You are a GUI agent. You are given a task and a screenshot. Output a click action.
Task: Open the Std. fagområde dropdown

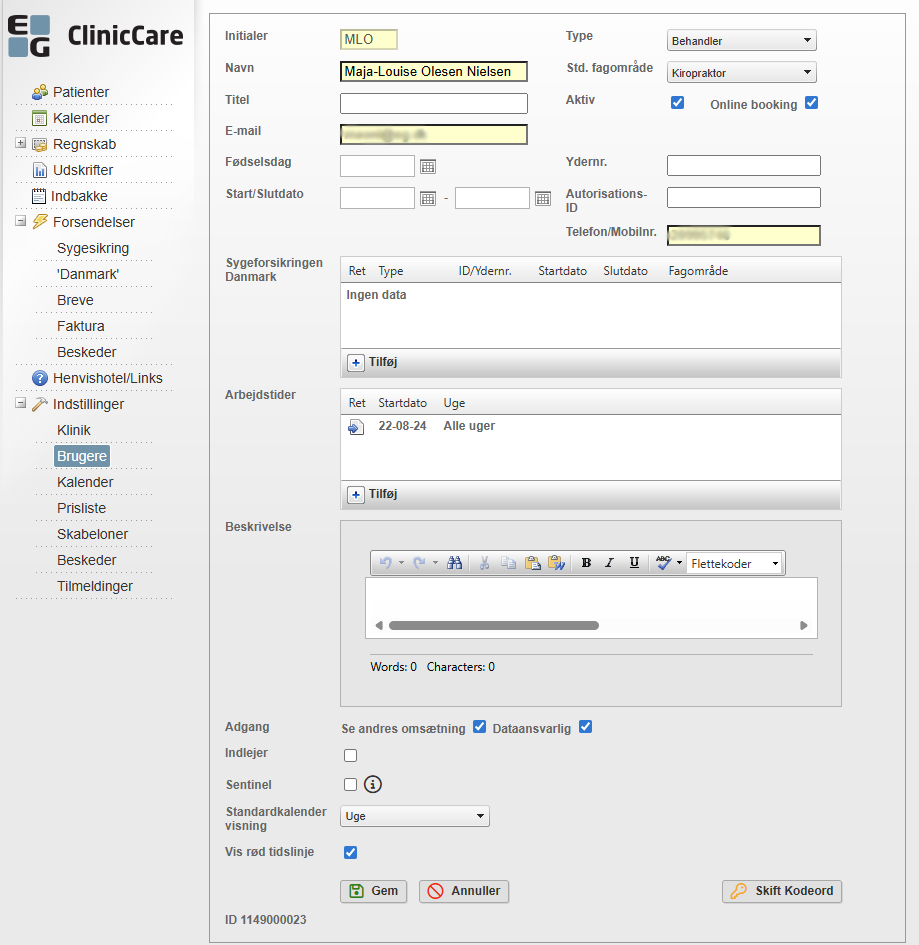[x=741, y=73]
